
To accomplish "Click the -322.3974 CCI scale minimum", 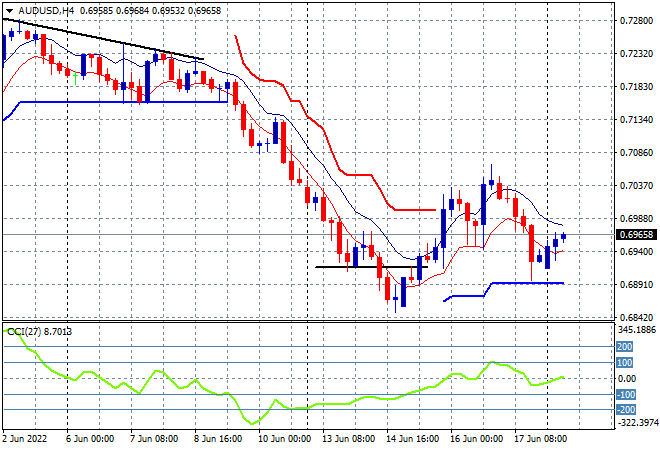I will pyautogui.click(x=637, y=422).
